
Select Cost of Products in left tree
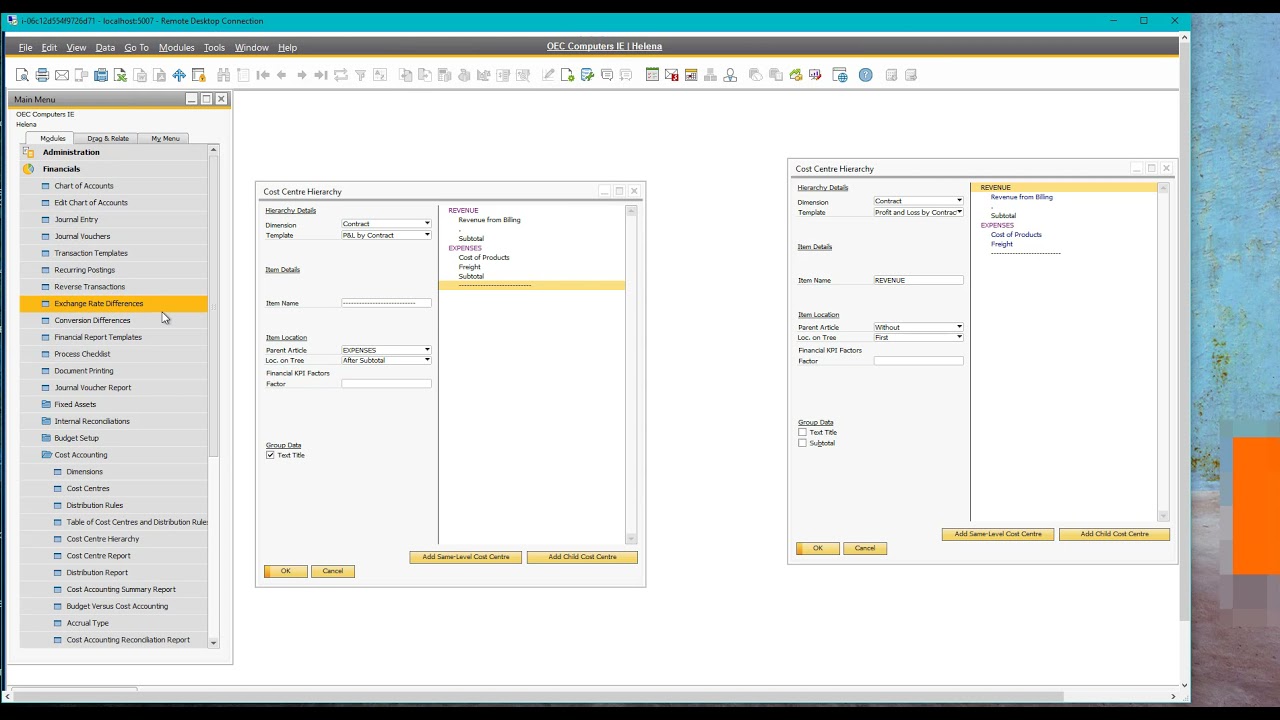pyautogui.click(x=484, y=257)
